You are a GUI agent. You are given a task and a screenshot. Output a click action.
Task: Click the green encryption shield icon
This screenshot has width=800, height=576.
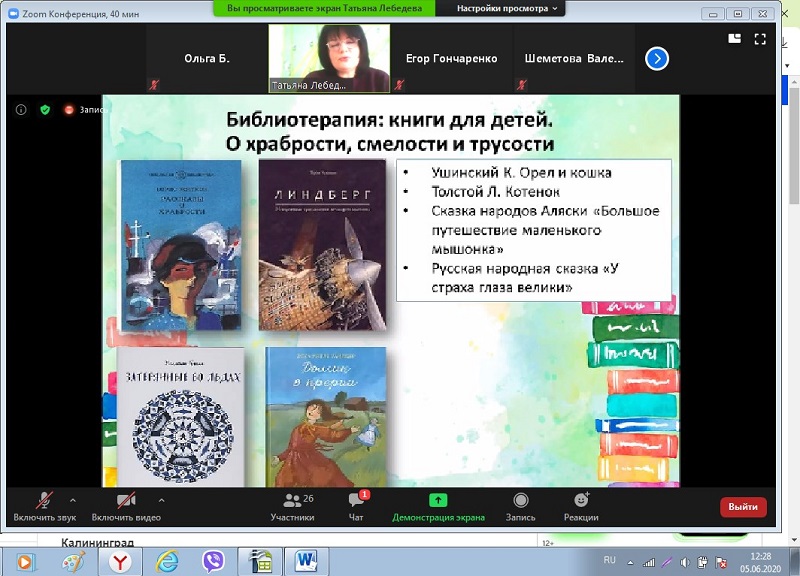(45, 110)
